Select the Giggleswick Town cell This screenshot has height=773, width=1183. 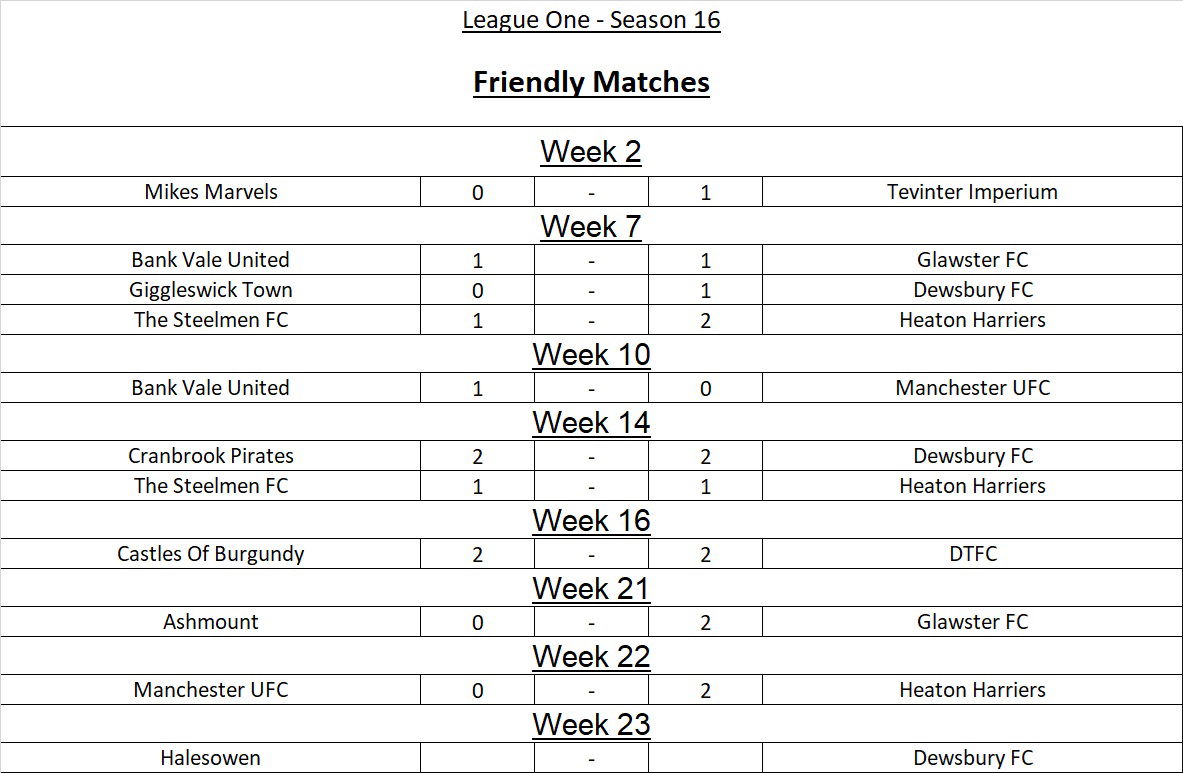211,290
